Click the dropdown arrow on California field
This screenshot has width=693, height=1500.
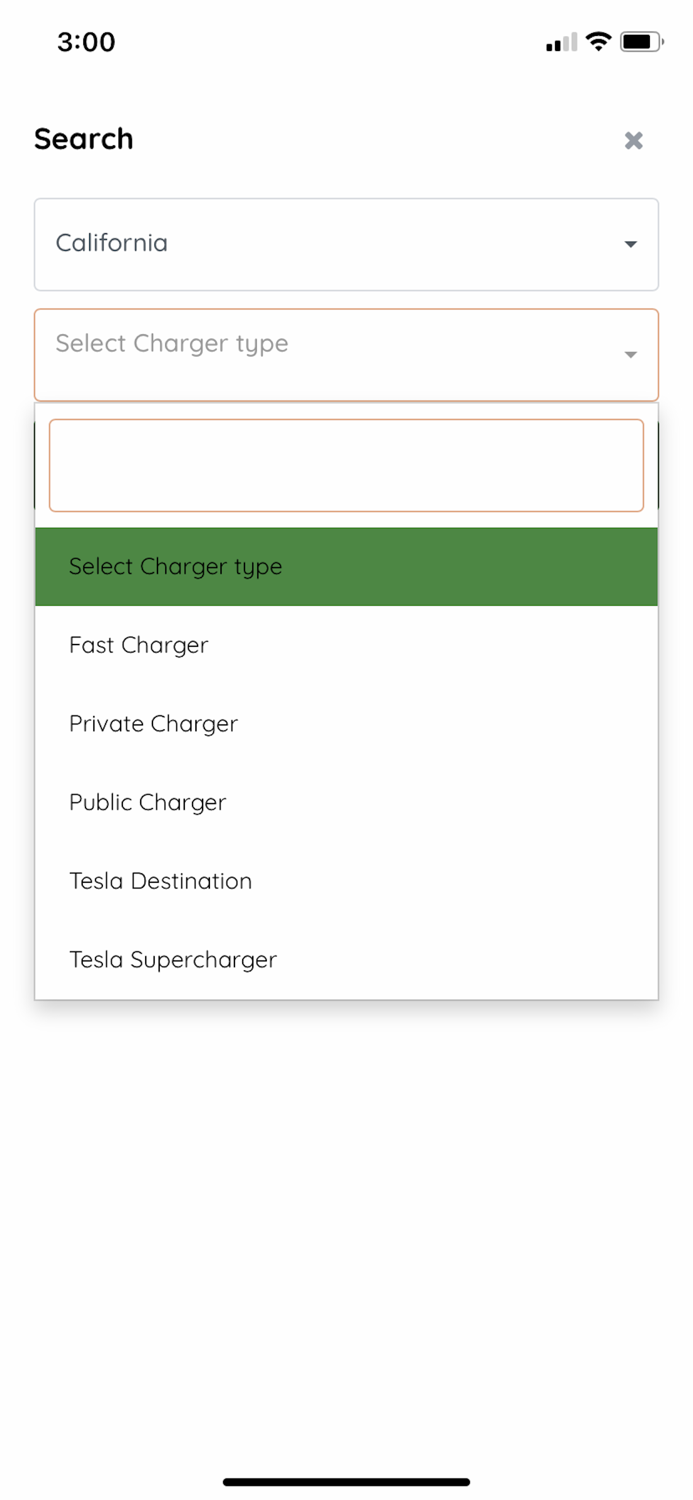click(630, 243)
